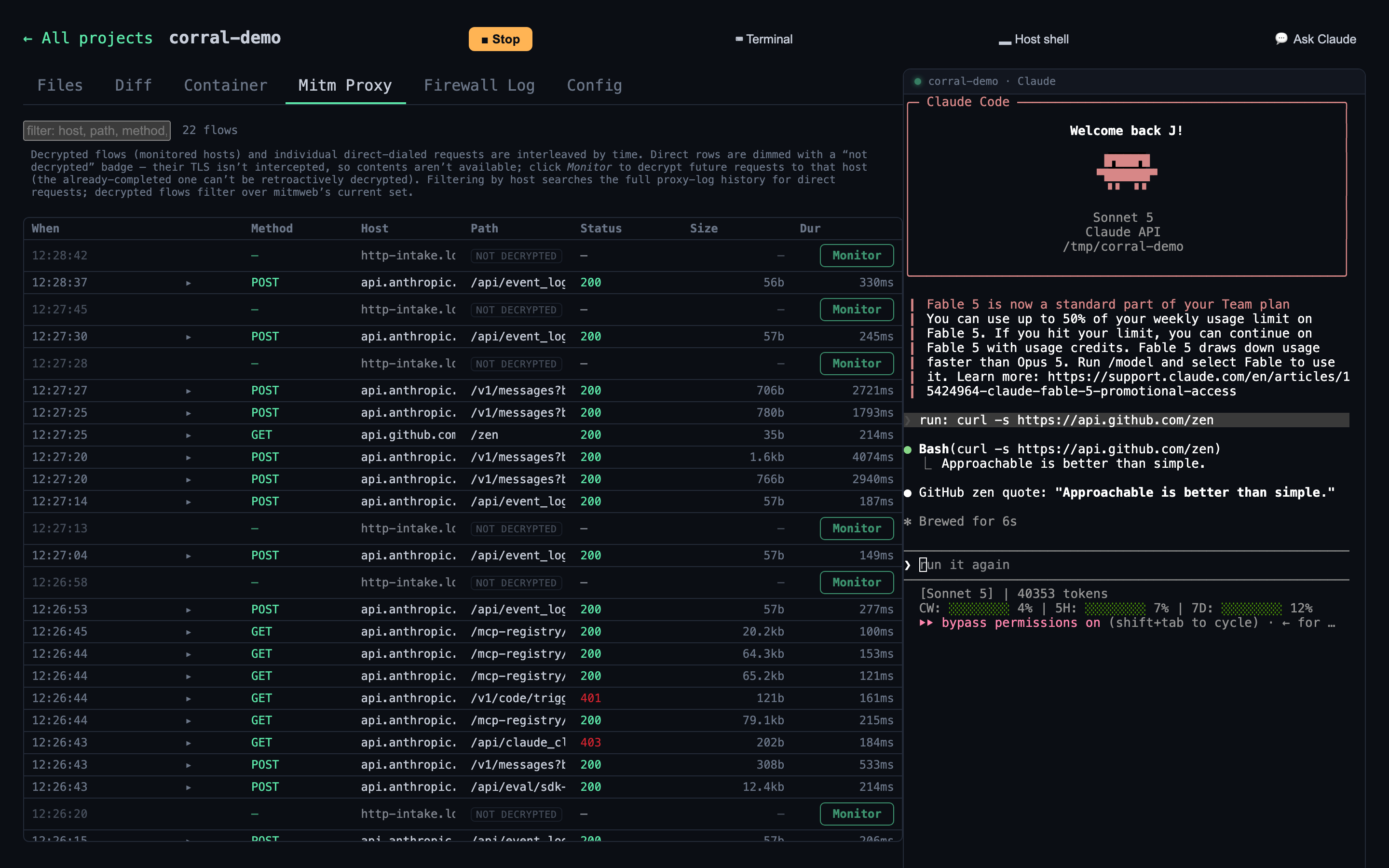Click the Host column header
1389x868 pixels.
pos(375,229)
